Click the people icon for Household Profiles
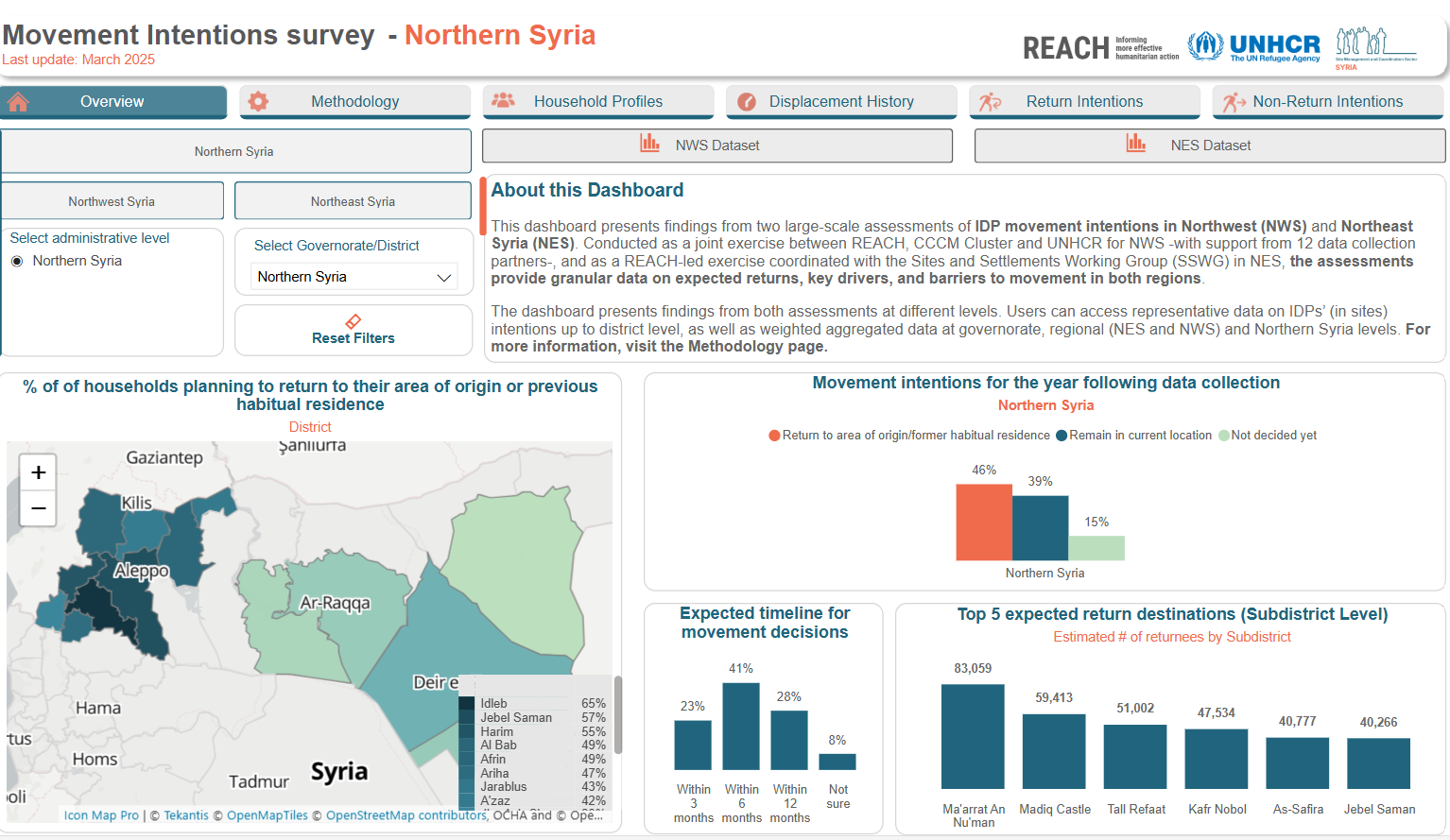The width and height of the screenshot is (1450, 840). pyautogui.click(x=504, y=101)
